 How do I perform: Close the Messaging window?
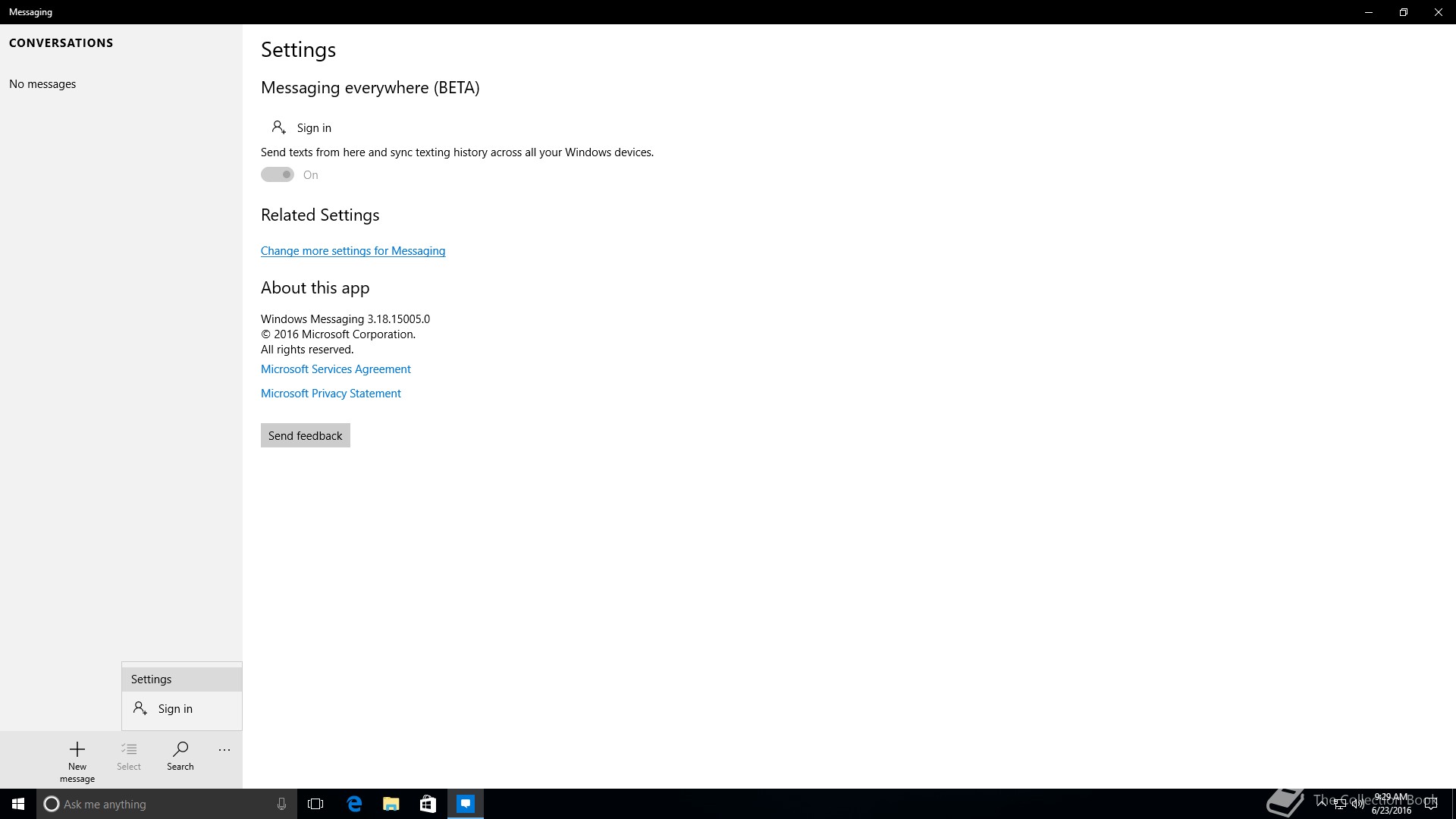(1439, 12)
